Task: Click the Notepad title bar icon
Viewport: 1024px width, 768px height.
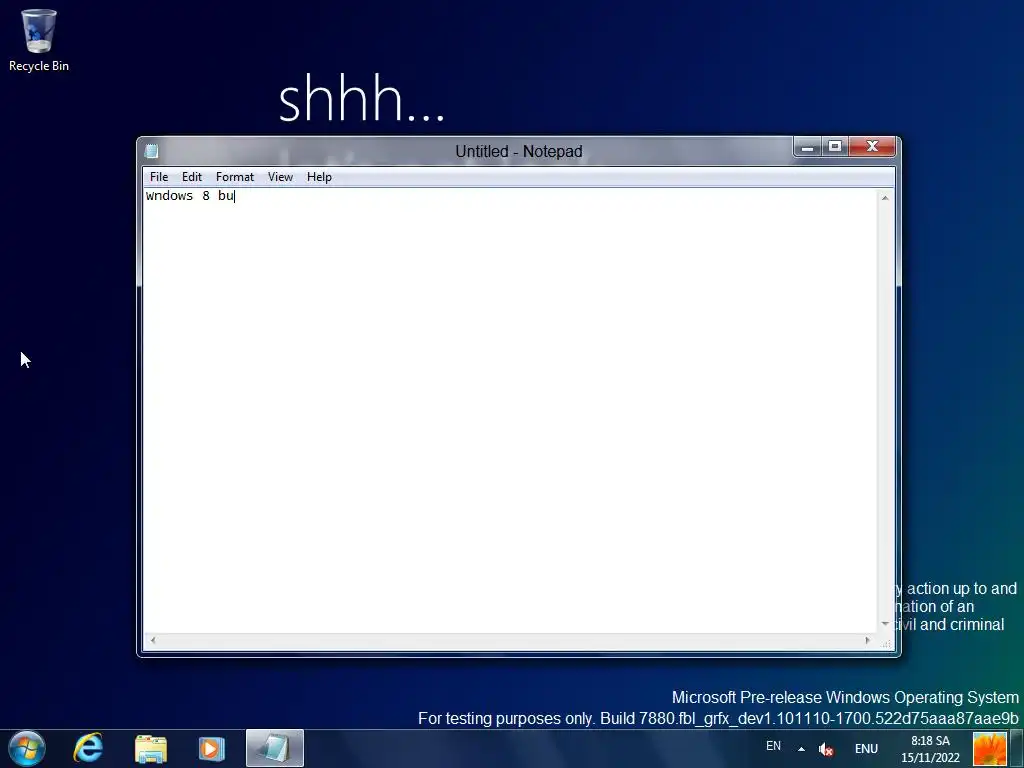Action: 152,151
